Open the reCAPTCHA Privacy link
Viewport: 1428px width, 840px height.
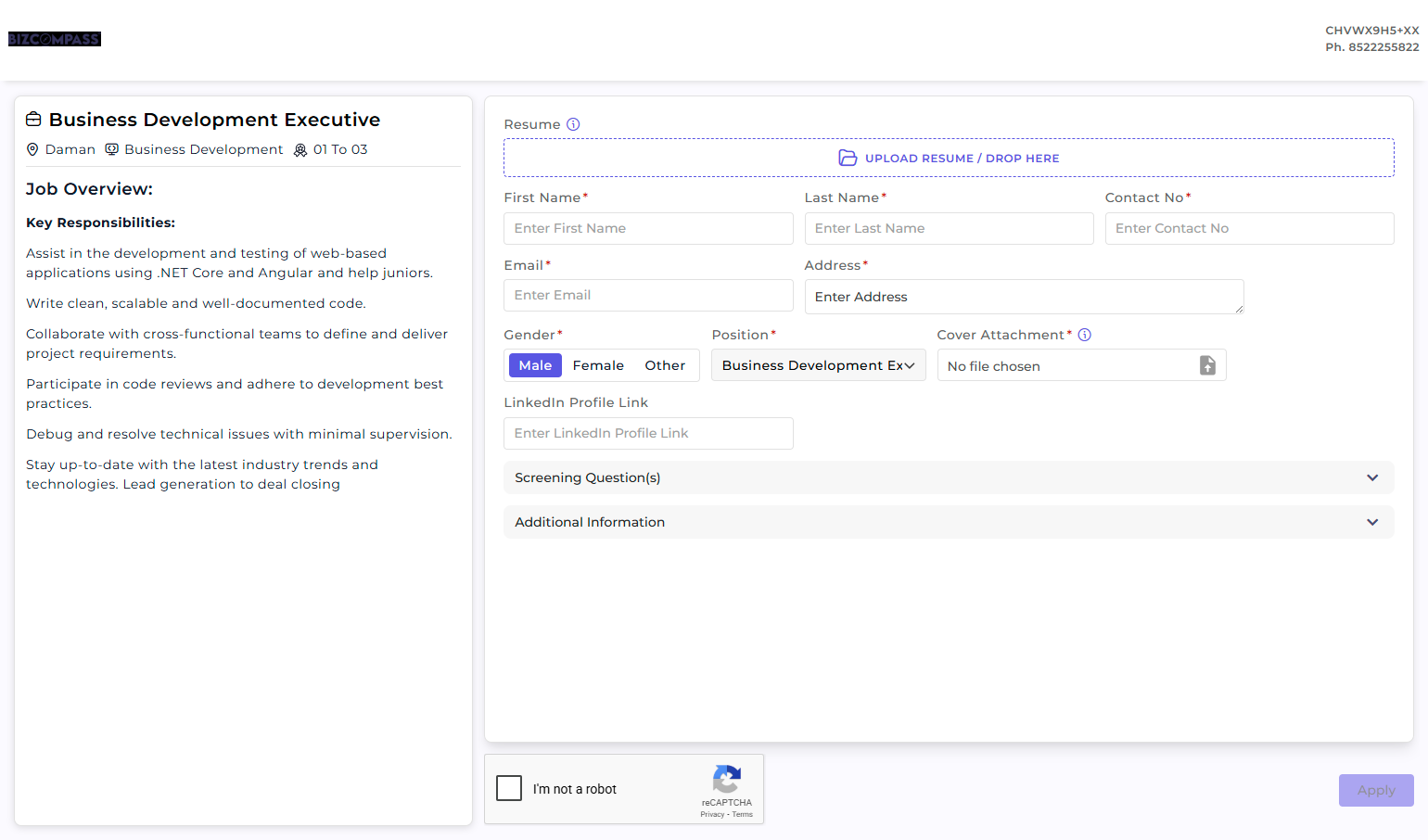pos(712,814)
